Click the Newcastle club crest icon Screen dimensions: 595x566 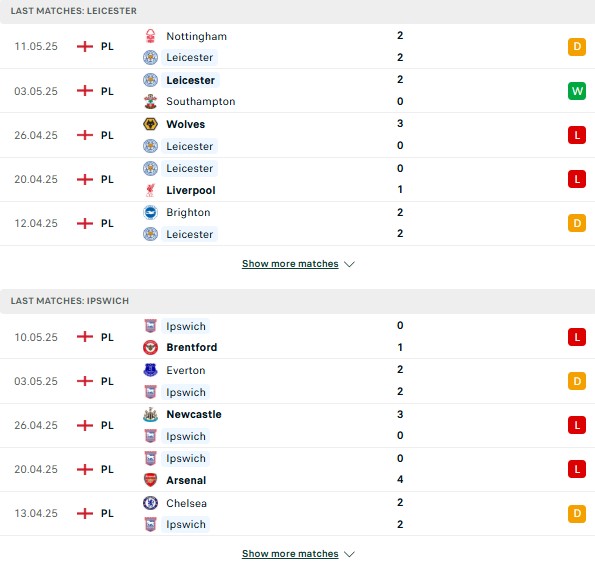pyautogui.click(x=150, y=414)
